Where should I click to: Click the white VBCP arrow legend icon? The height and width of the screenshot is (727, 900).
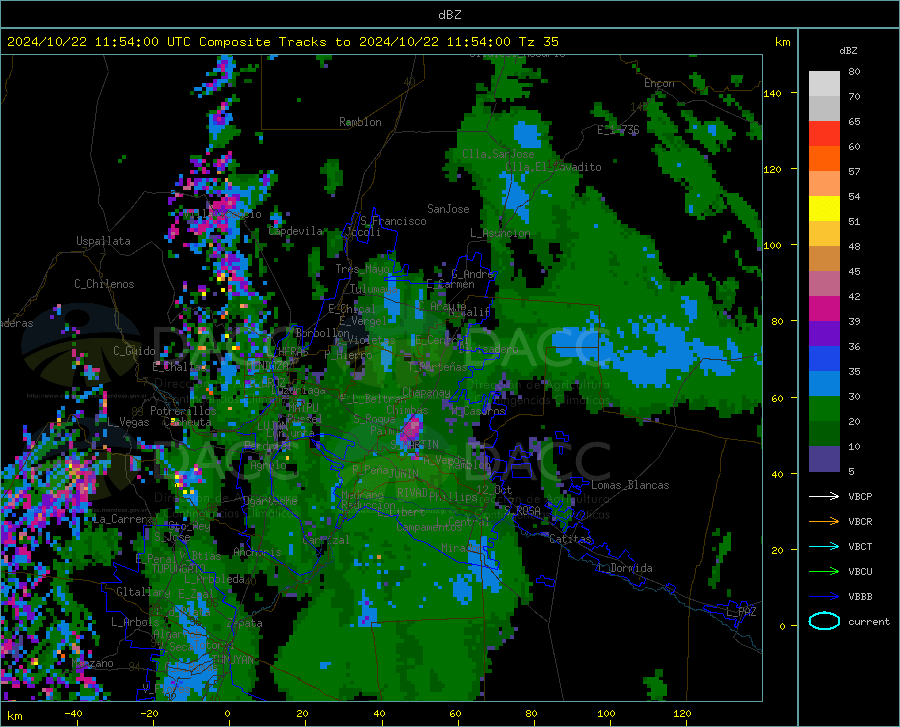click(x=824, y=496)
